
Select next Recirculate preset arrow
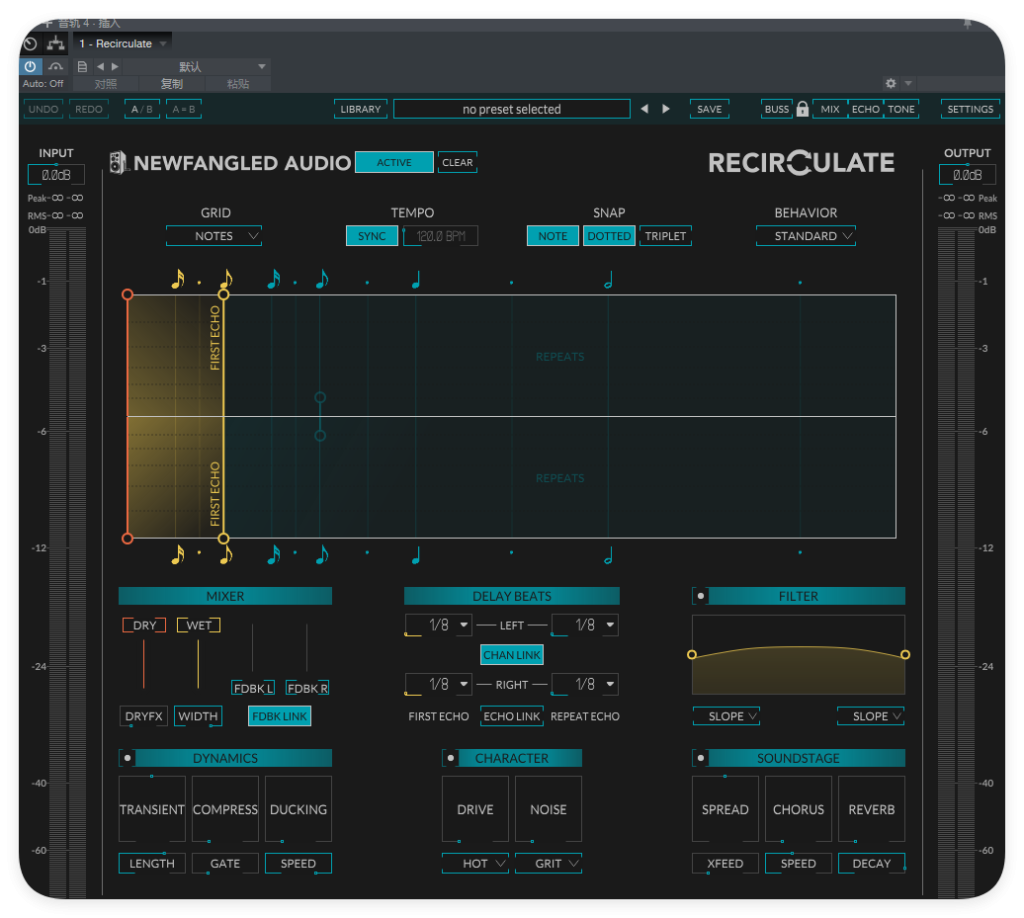click(665, 109)
